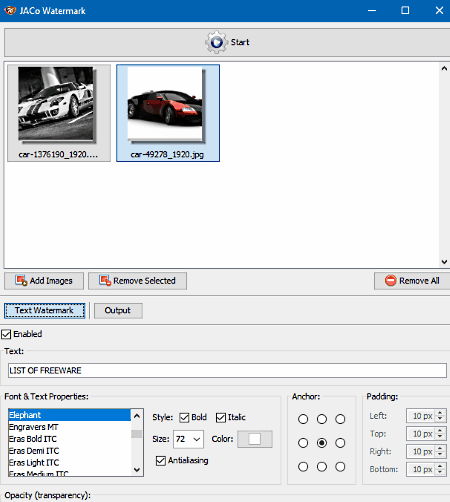The width and height of the screenshot is (450, 502).
Task: Select the Engravers MT font
Action: (x=69, y=427)
